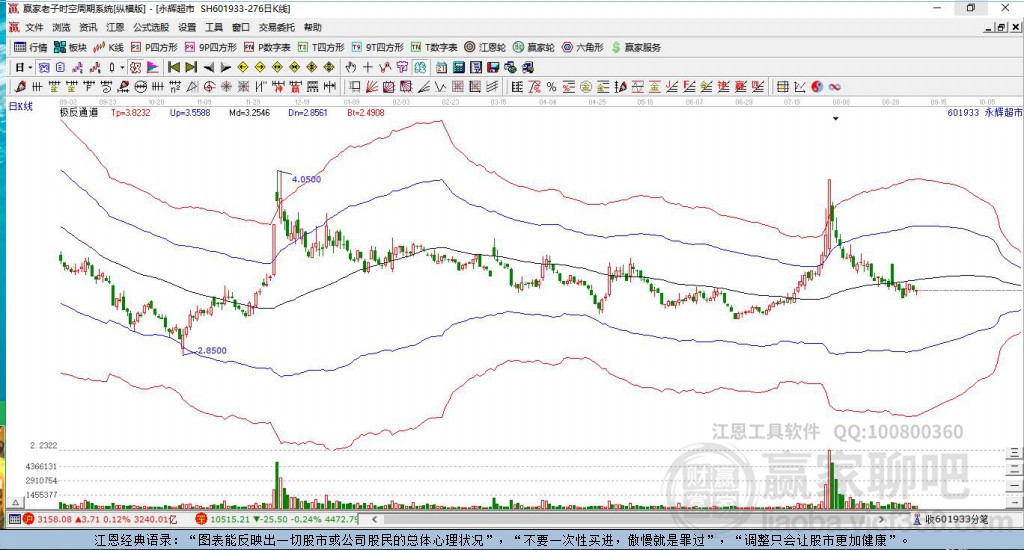Open the 六角形 hexagon tool
This screenshot has width=1024, height=550.
pyautogui.click(x=583, y=47)
